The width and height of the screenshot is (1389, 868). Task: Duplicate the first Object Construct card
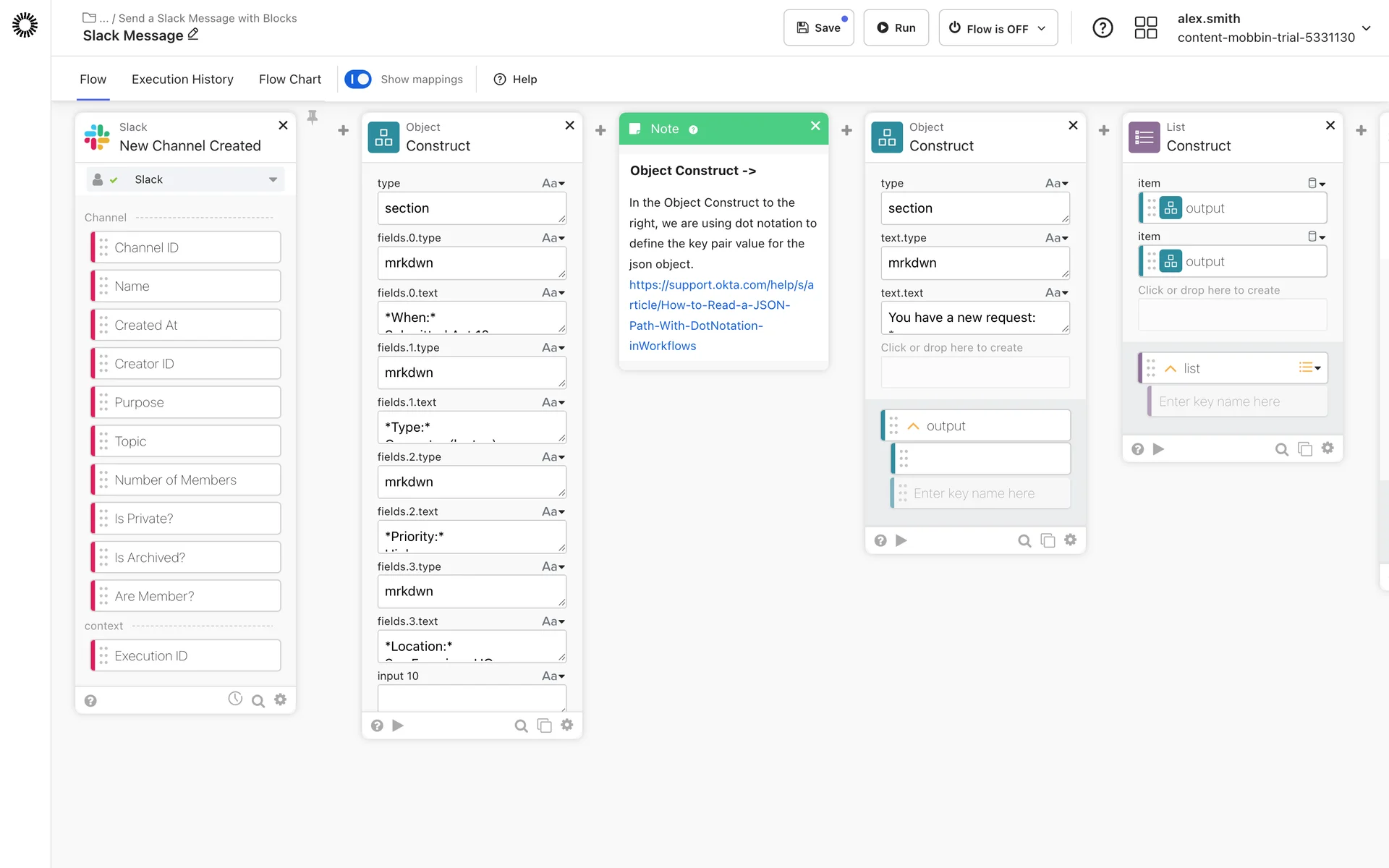[544, 726]
